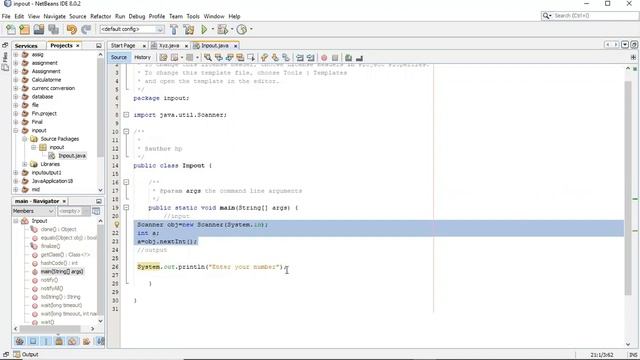Screen dimensions: 640x360
Task: Click the Open Project toolbar icon
Action: pos(39,29)
